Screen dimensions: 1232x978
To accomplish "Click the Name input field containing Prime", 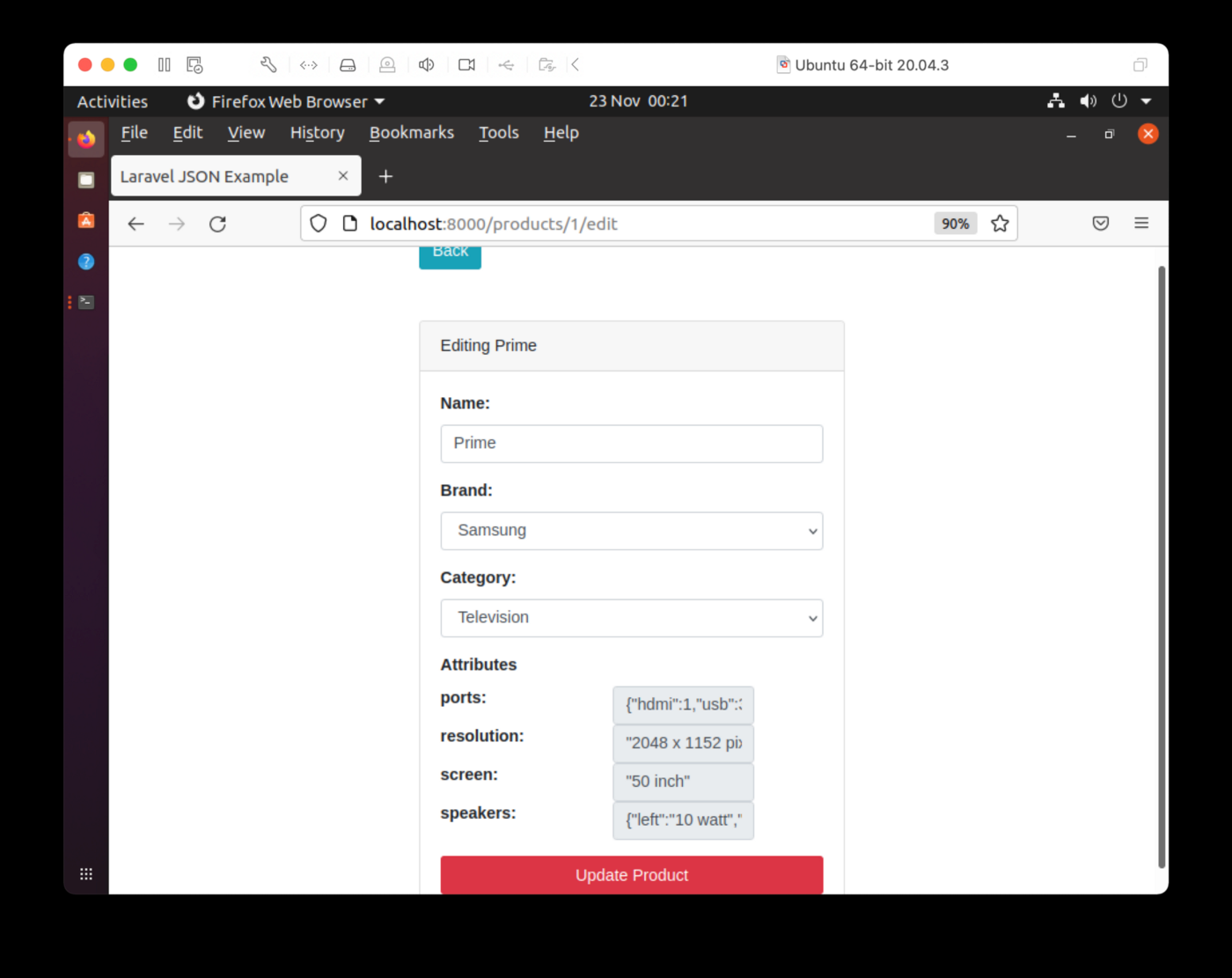I will pos(632,444).
